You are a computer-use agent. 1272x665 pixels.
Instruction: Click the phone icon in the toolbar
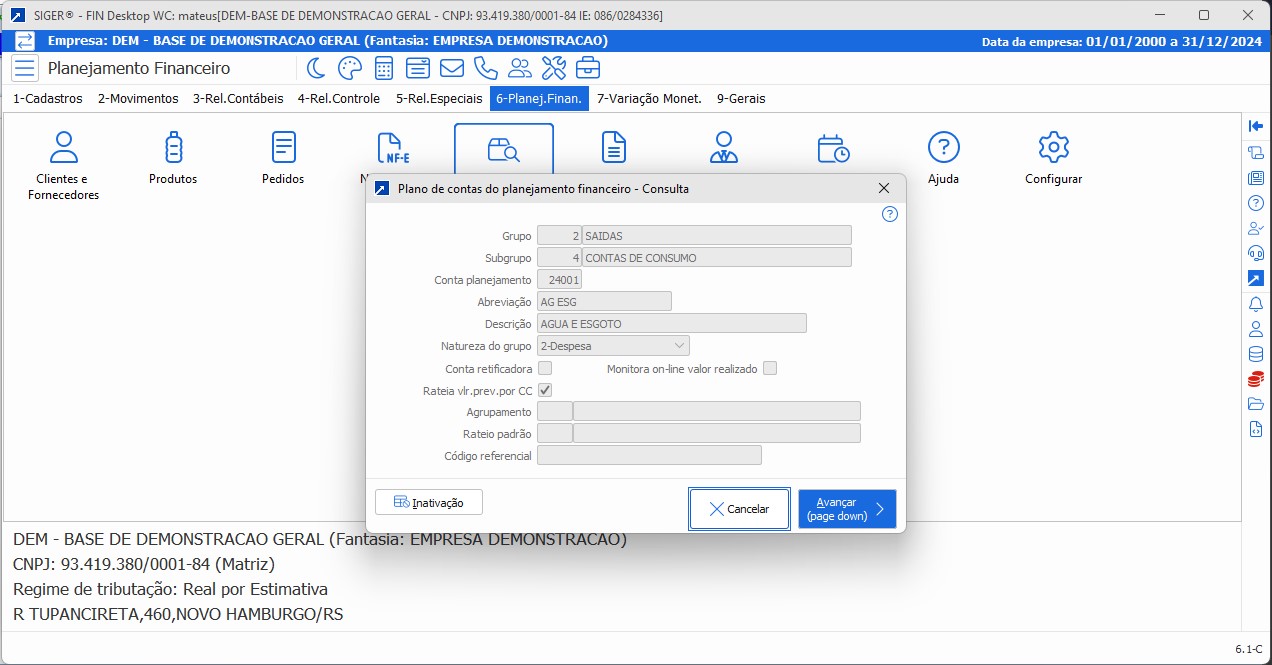[x=486, y=68]
